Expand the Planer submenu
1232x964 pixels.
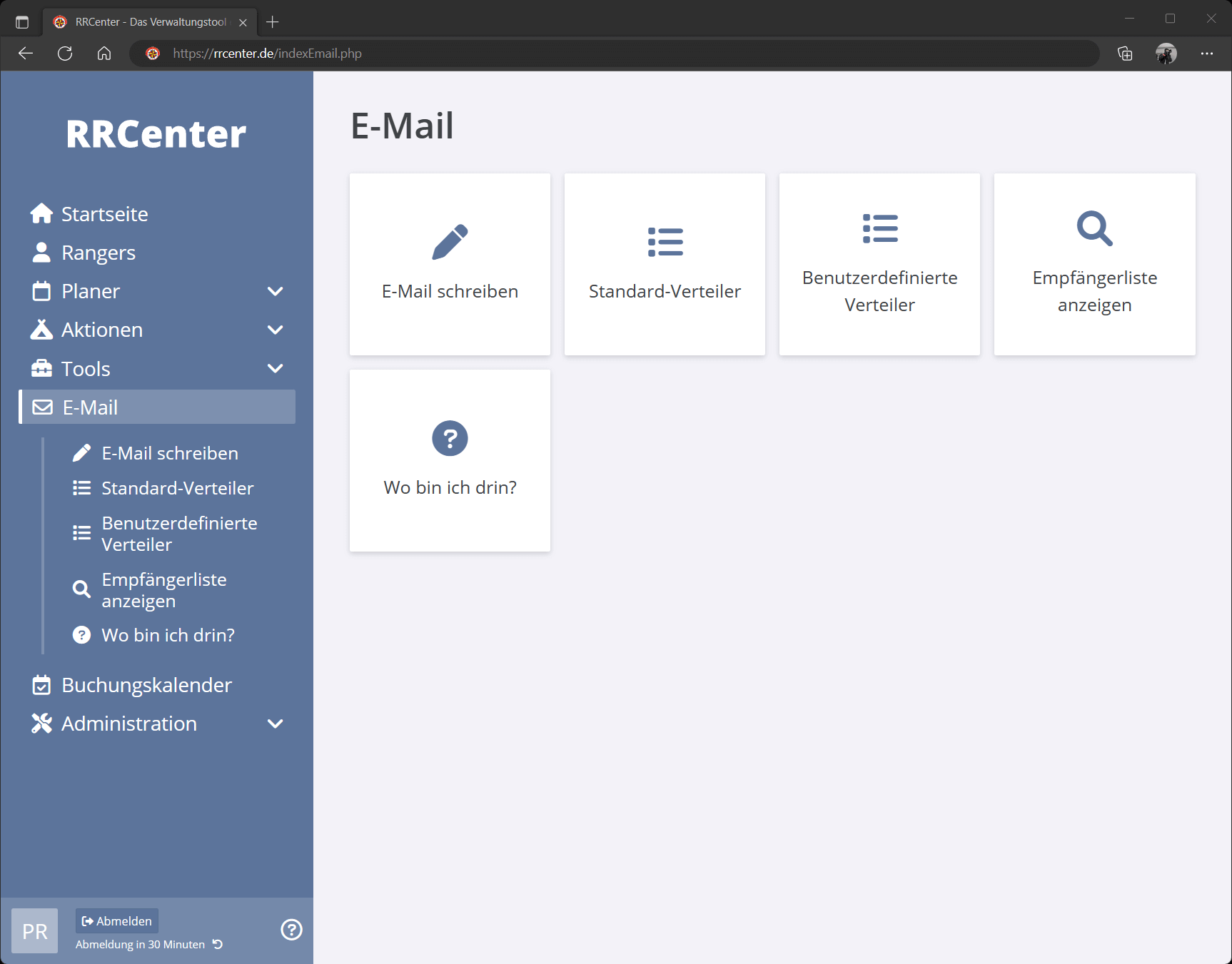(x=275, y=291)
